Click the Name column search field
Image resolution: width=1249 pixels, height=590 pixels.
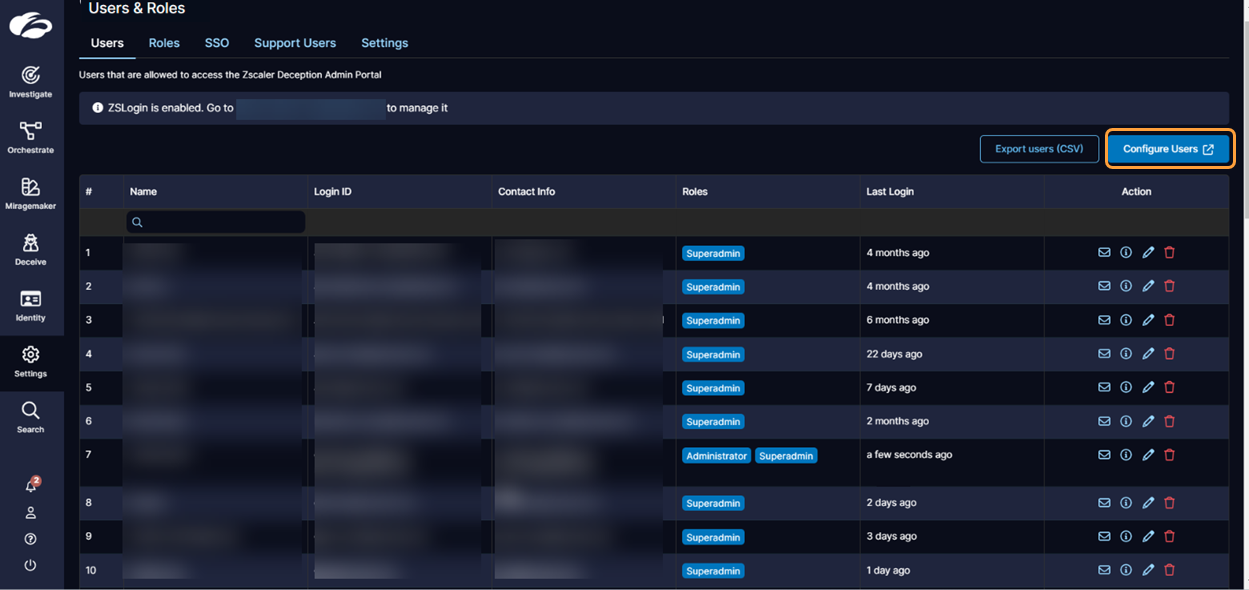[215, 221]
